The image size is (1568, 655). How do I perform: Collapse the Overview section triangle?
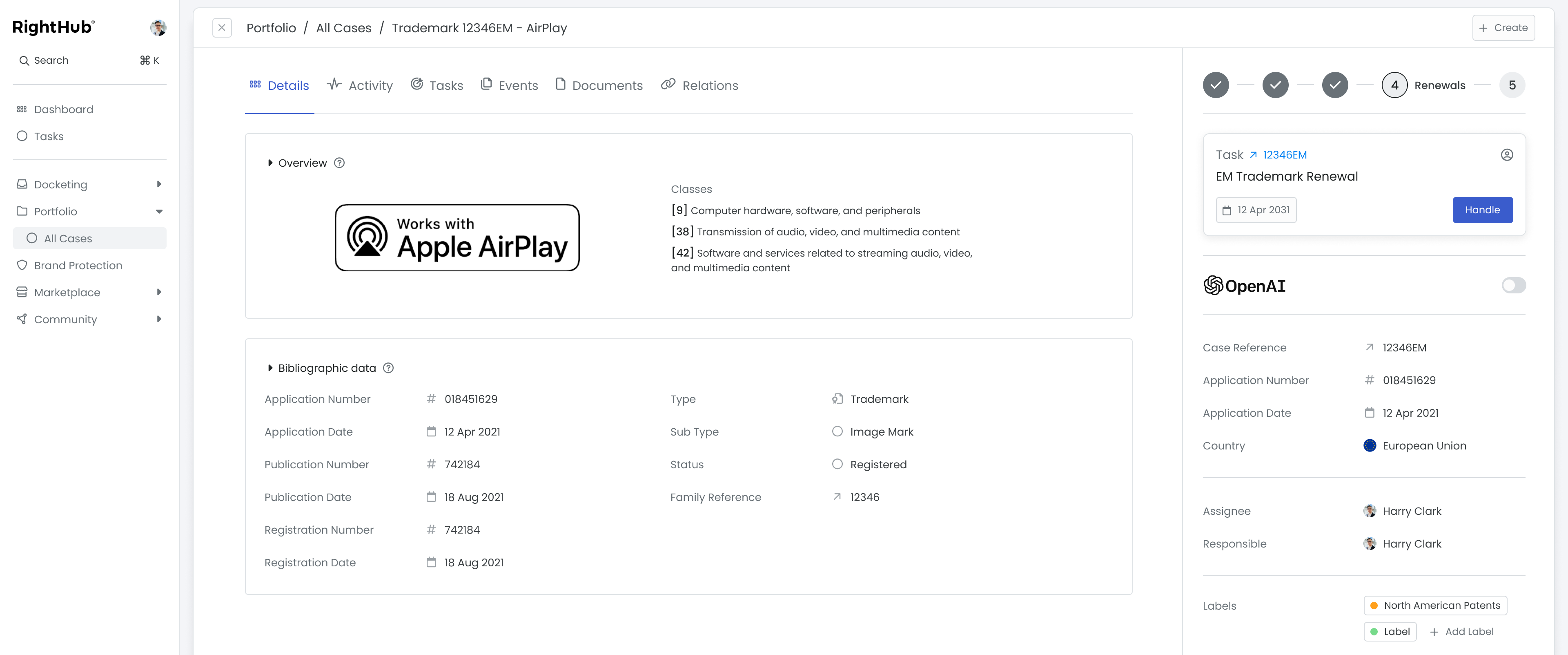[x=269, y=163]
